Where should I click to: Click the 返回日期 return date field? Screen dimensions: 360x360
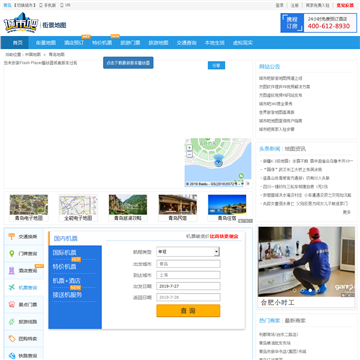pos(188,297)
